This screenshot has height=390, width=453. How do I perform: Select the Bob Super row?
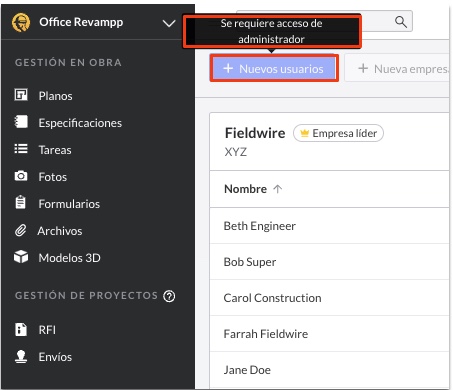329,262
